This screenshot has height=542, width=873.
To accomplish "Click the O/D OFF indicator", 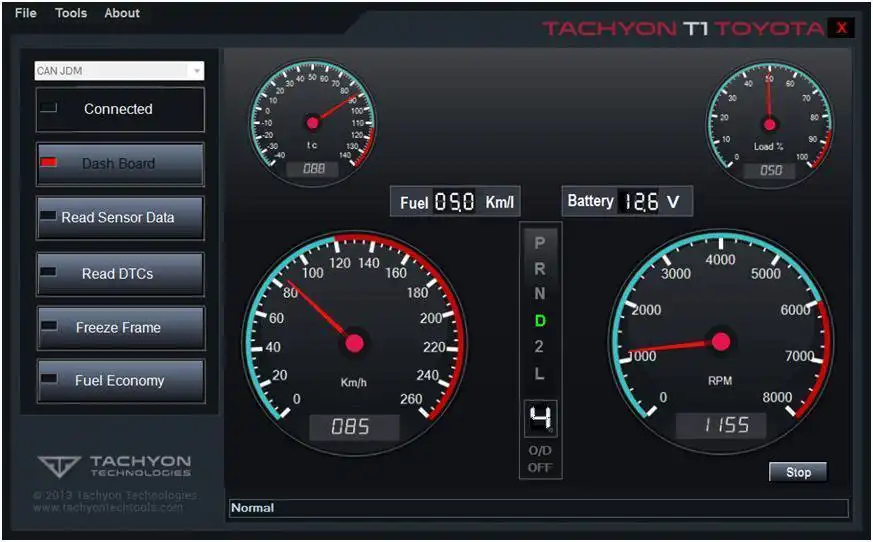I will point(540,459).
